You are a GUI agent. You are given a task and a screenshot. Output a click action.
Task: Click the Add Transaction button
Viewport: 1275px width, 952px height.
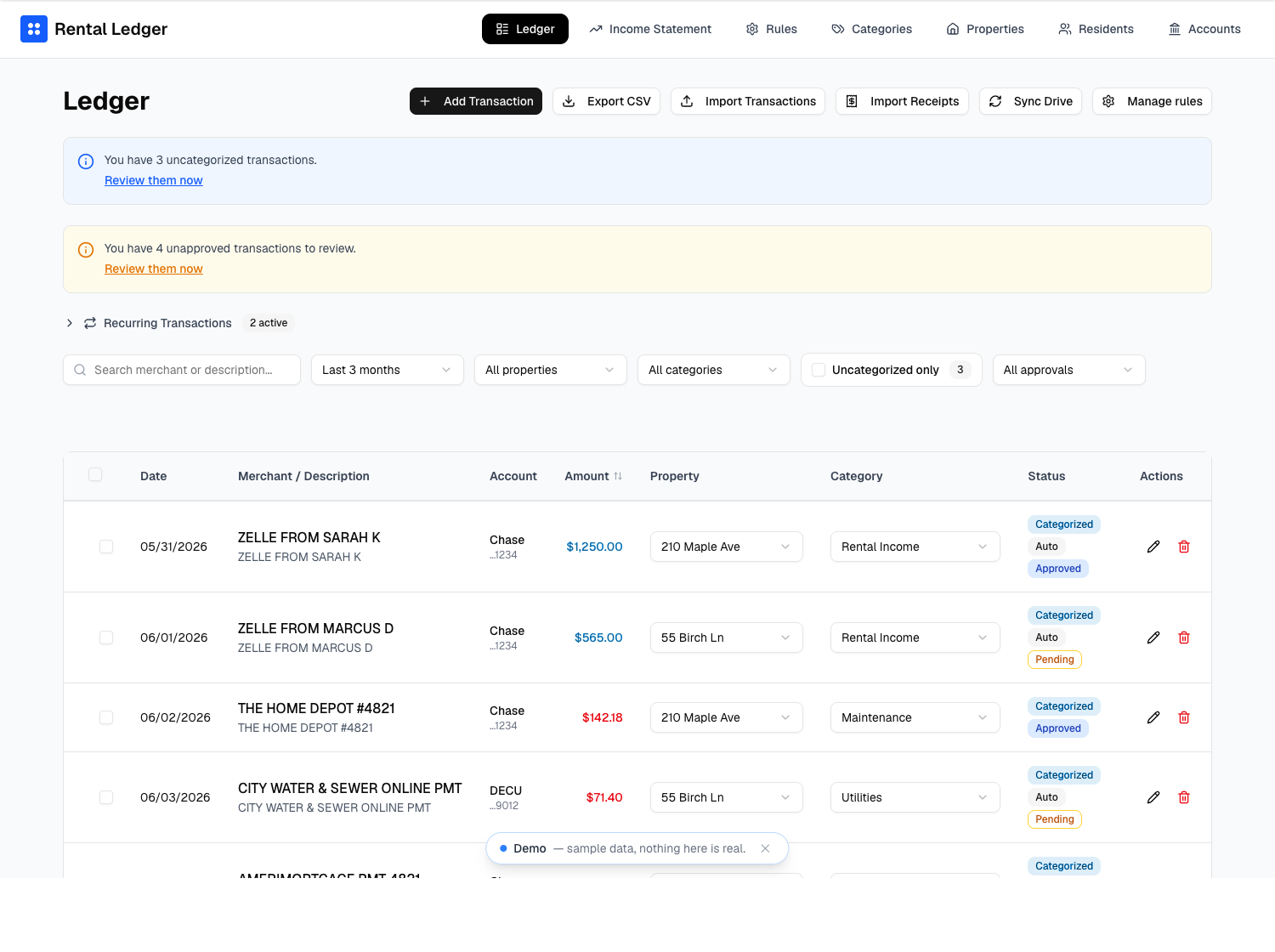click(476, 101)
